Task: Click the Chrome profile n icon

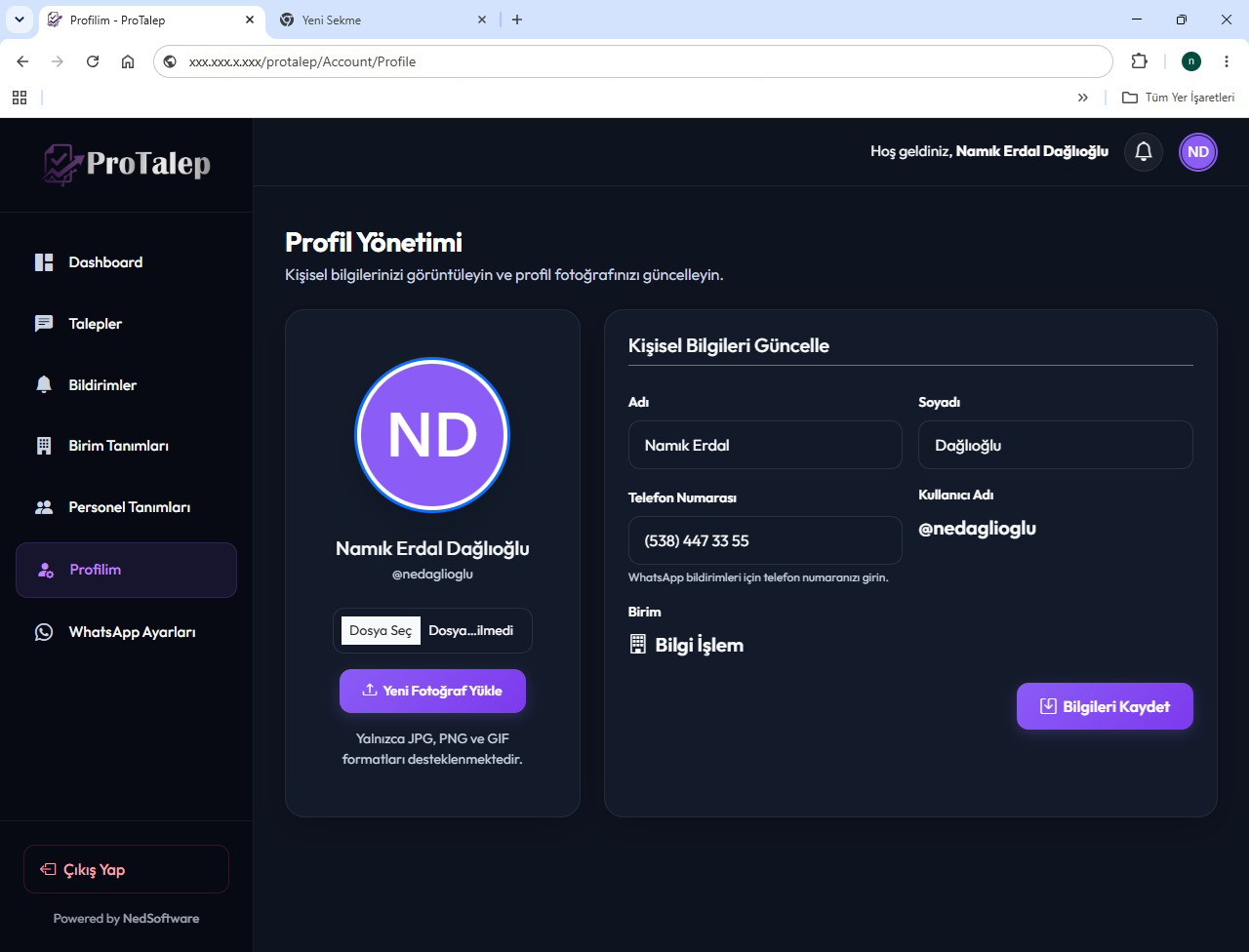Action: point(1191,61)
